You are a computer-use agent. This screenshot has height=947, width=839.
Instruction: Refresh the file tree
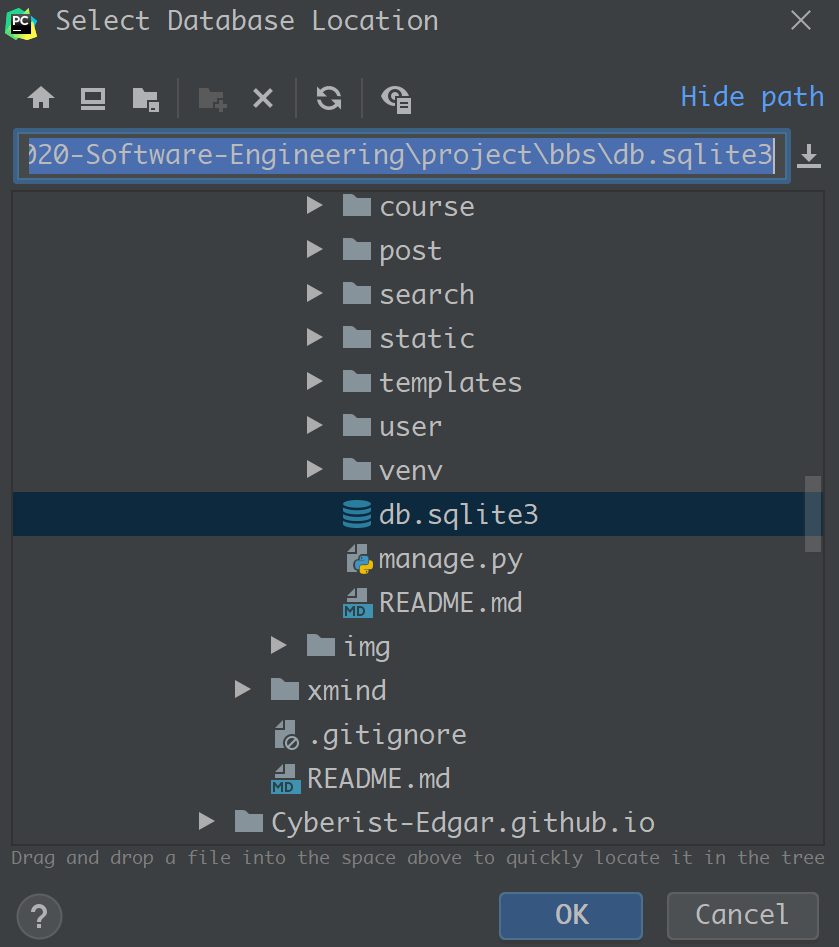(x=328, y=97)
